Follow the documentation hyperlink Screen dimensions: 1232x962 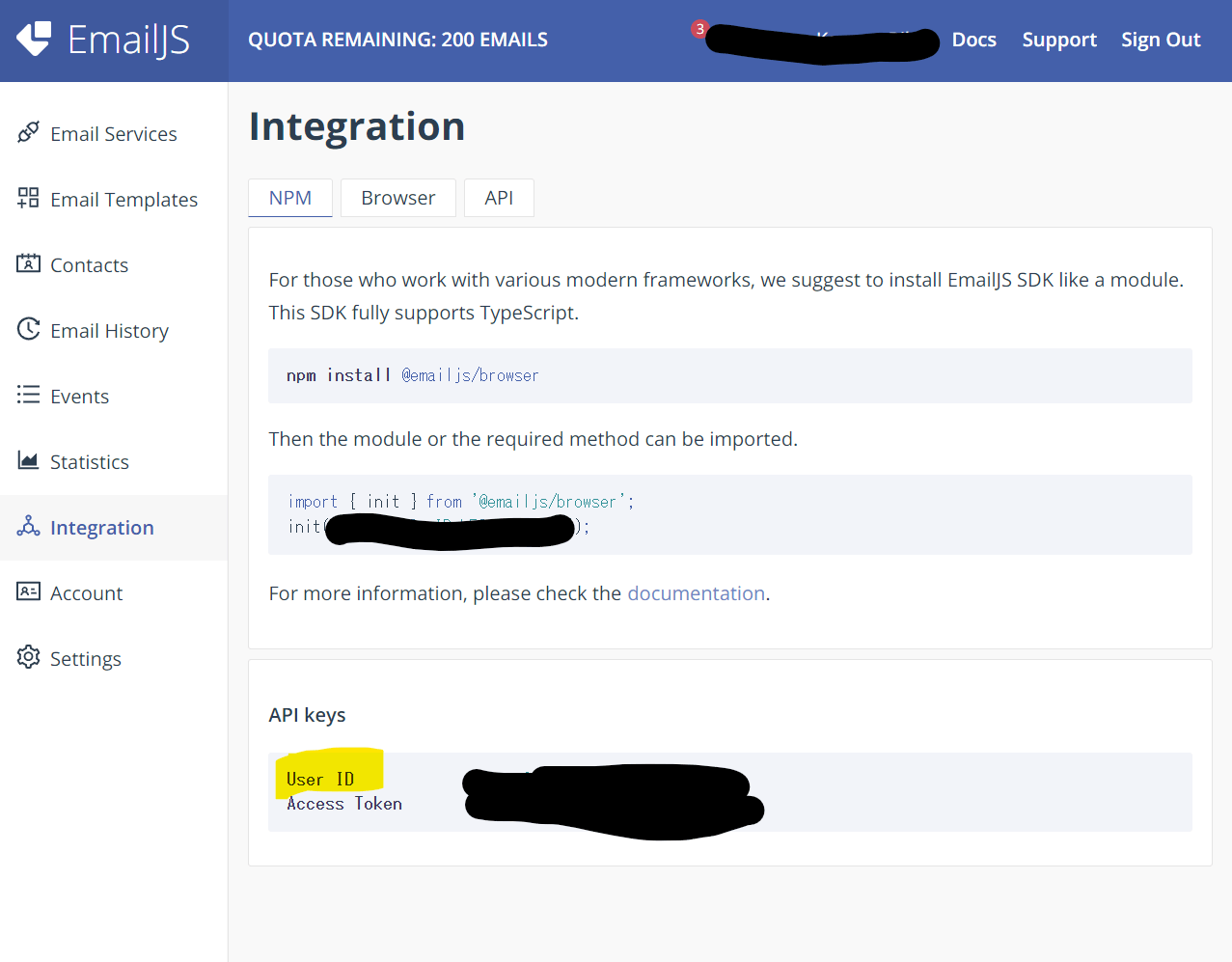(697, 593)
